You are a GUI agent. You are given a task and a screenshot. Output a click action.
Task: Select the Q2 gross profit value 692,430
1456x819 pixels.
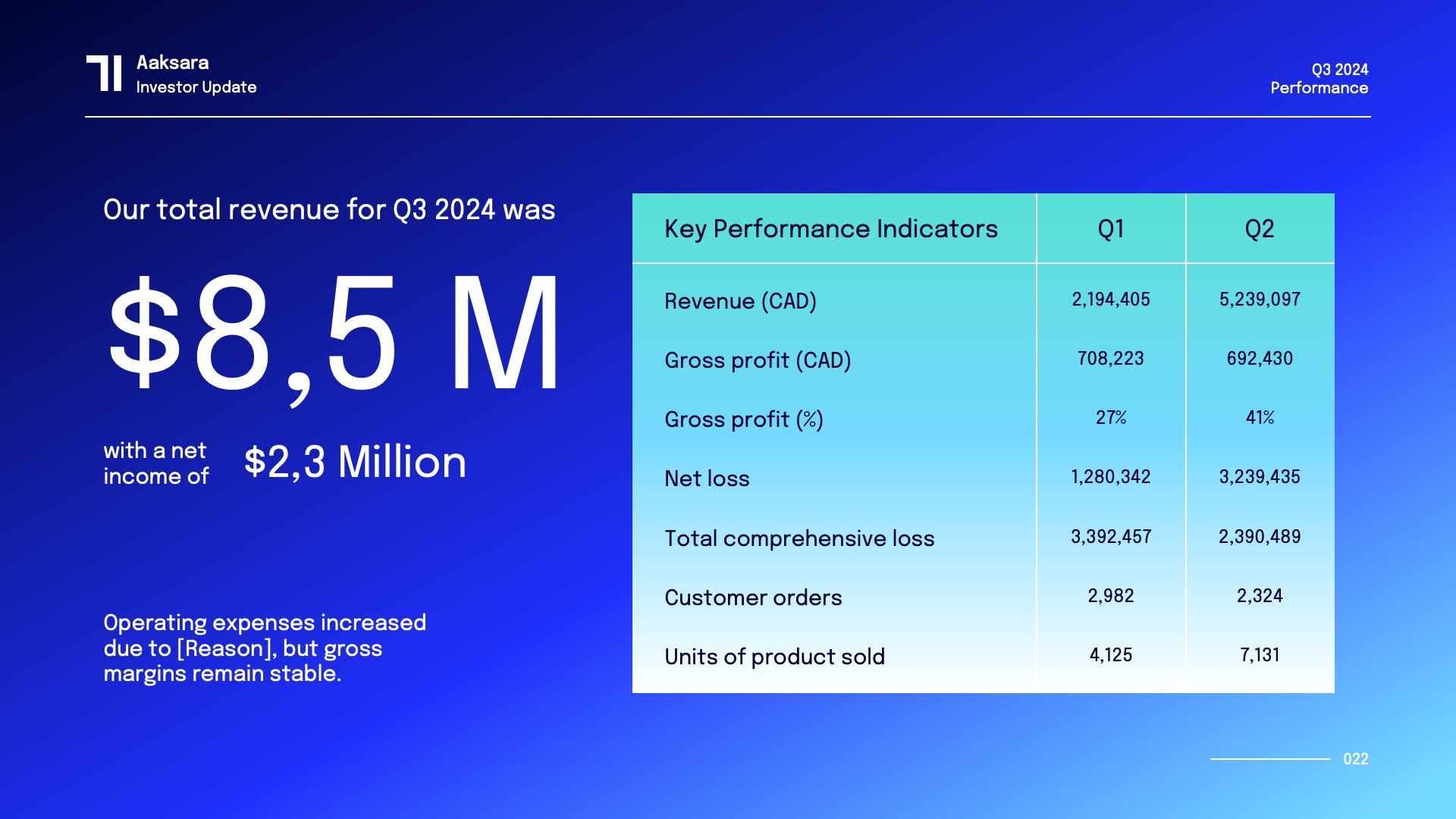coord(1259,359)
